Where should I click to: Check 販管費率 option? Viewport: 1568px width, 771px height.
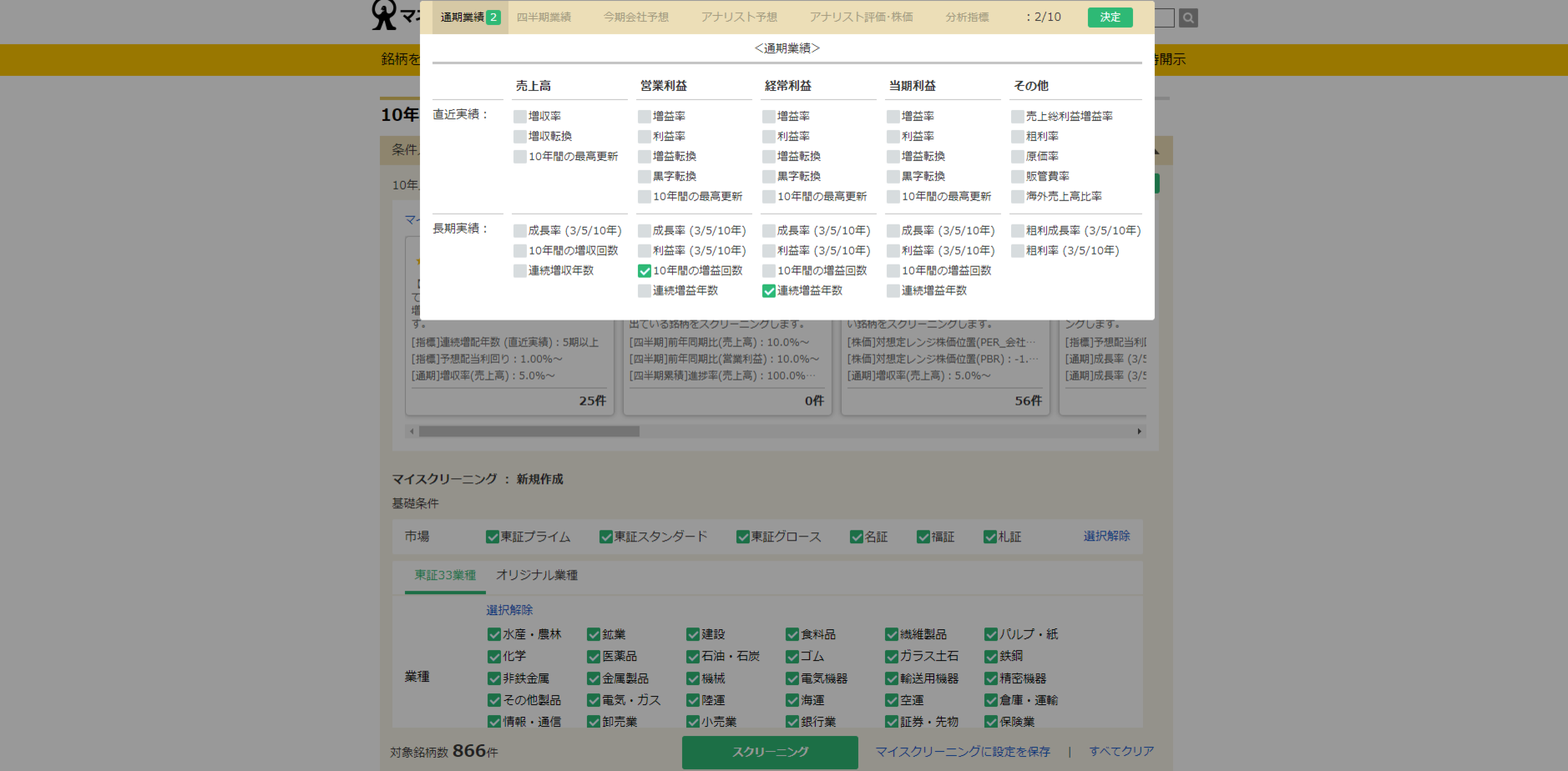tap(1018, 177)
